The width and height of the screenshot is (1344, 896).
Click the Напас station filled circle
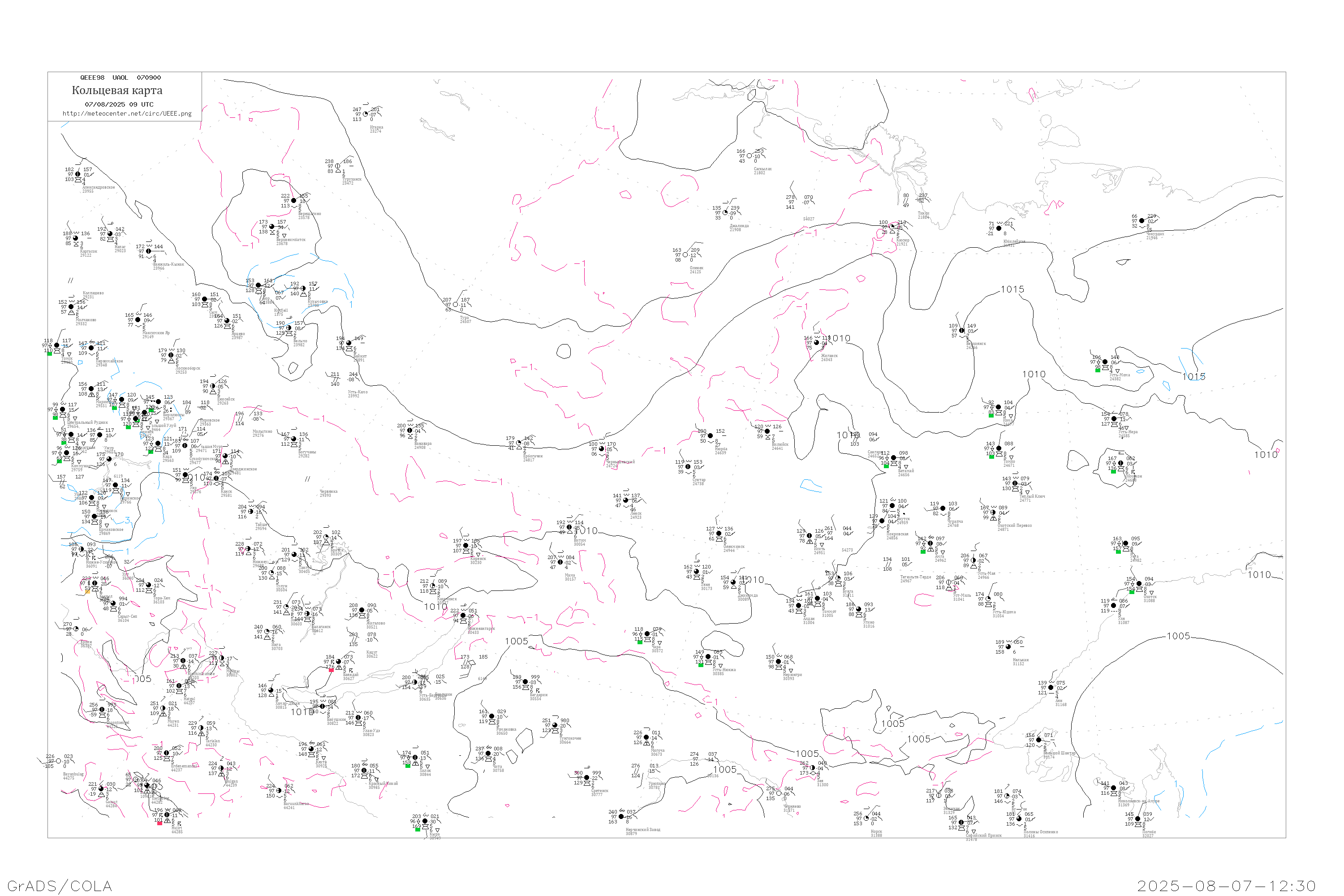(110, 234)
